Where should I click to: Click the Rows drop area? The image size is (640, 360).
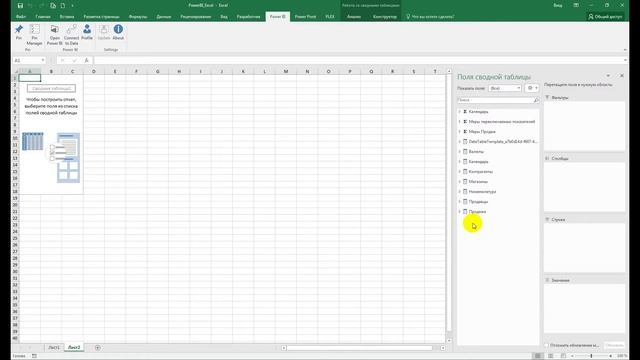[584, 247]
